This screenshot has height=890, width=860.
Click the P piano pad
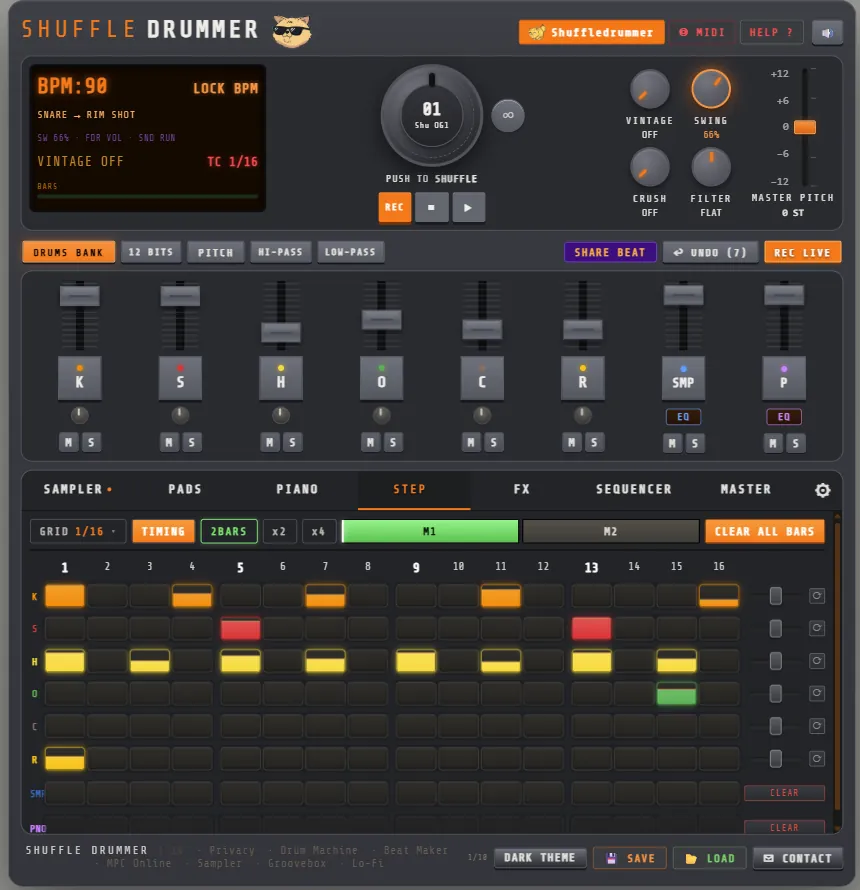pos(784,378)
